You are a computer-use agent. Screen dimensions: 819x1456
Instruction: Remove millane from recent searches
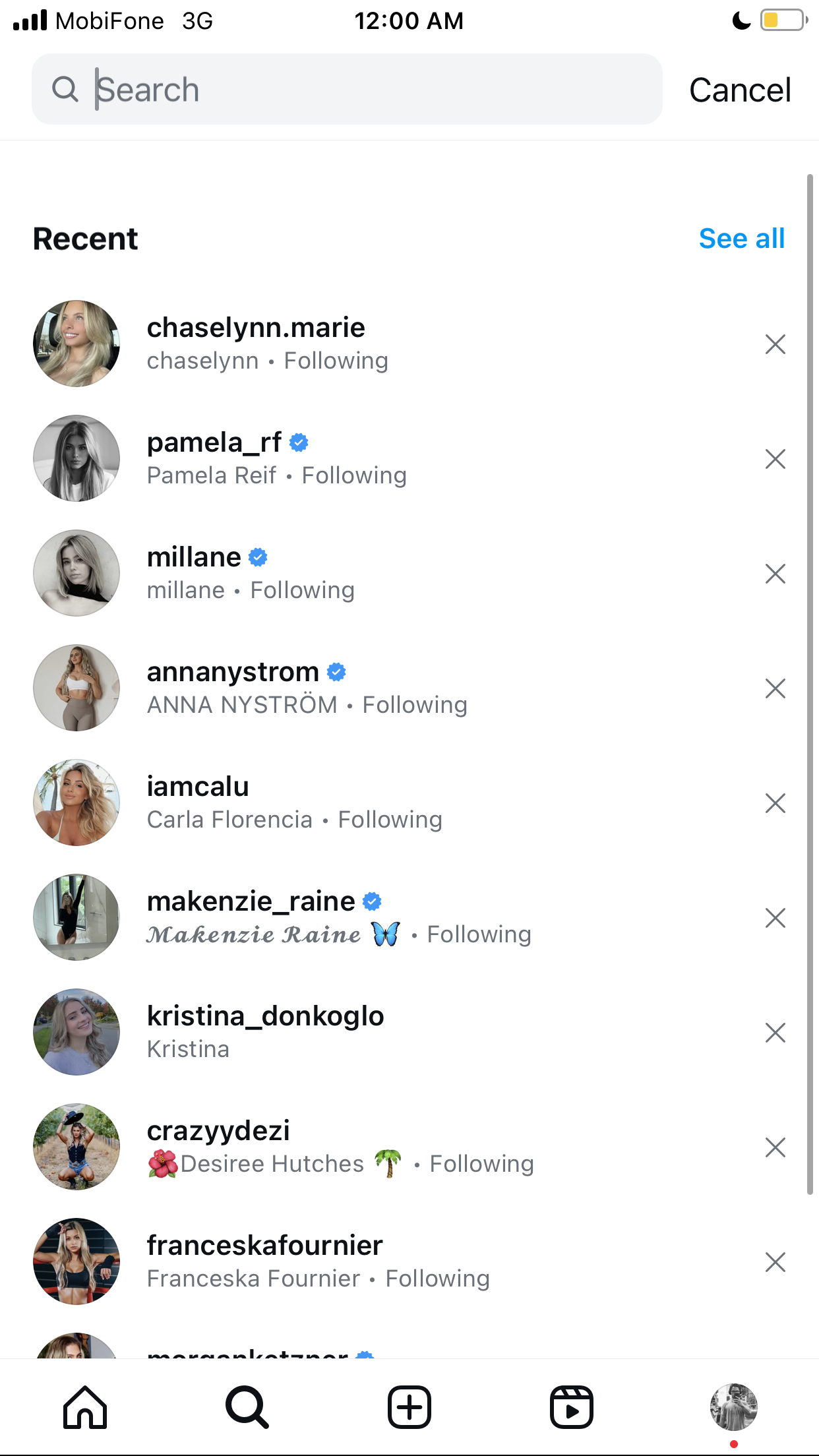pyautogui.click(x=775, y=574)
